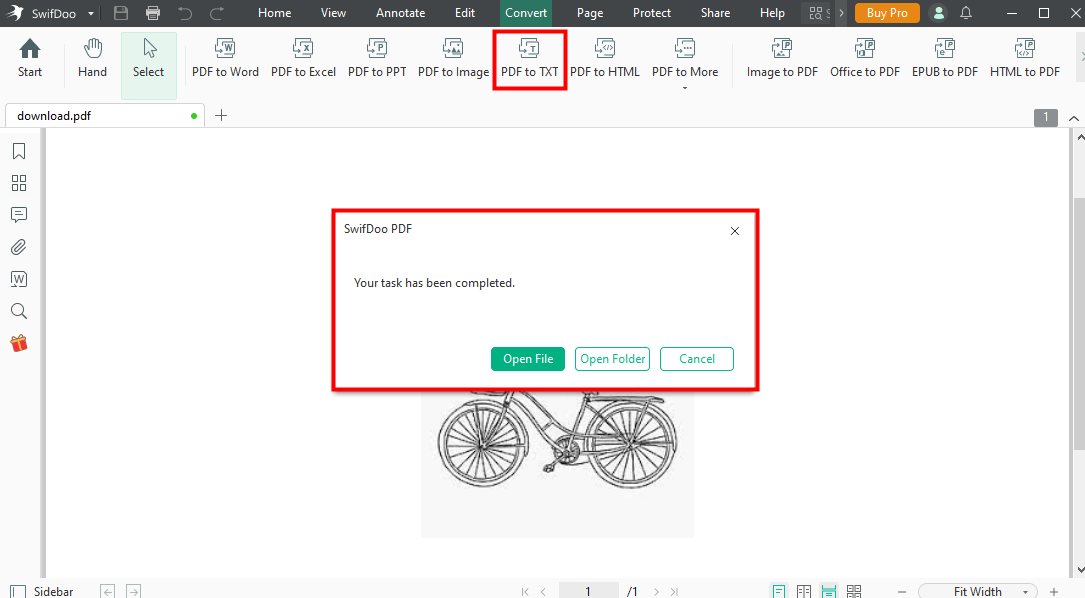Open the Share menu tab
The height and width of the screenshot is (598, 1085).
pos(715,12)
